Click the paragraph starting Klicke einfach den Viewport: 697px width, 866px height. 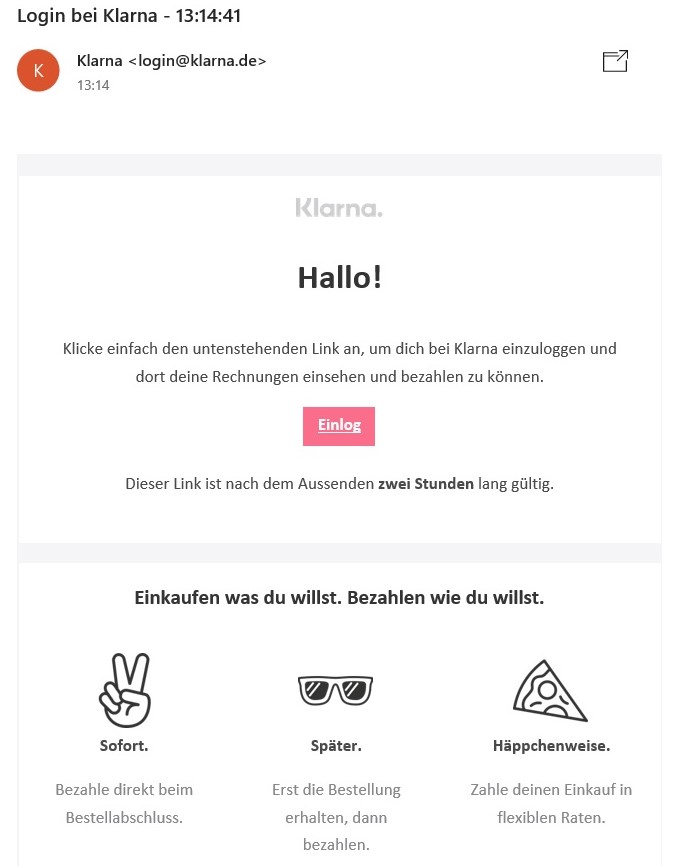click(340, 363)
